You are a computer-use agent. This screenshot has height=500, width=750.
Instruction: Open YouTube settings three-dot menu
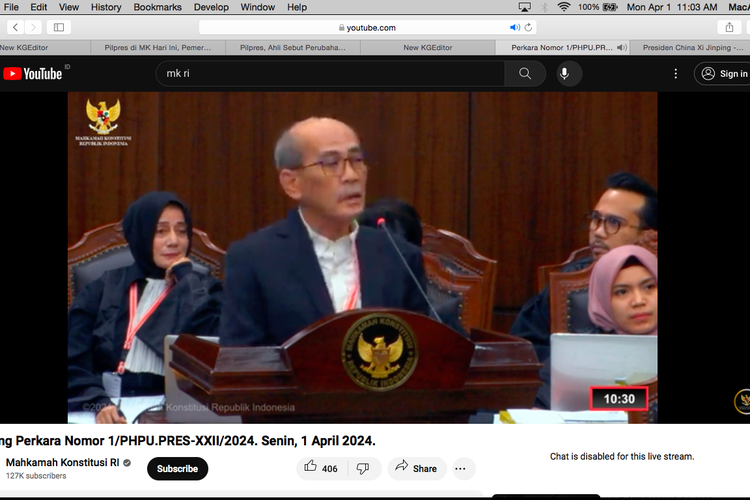675,73
